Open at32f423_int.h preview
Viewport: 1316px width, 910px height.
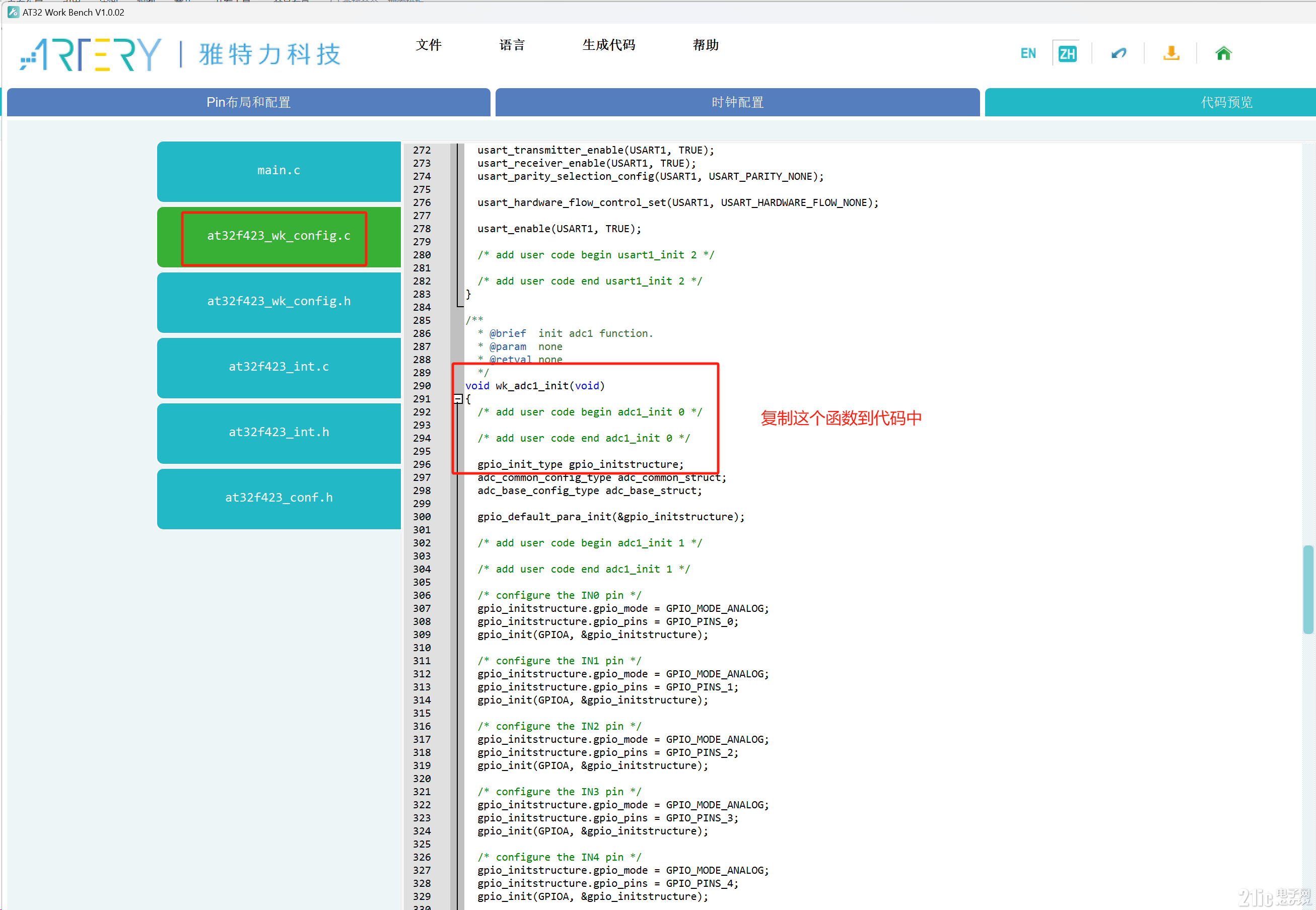point(279,433)
